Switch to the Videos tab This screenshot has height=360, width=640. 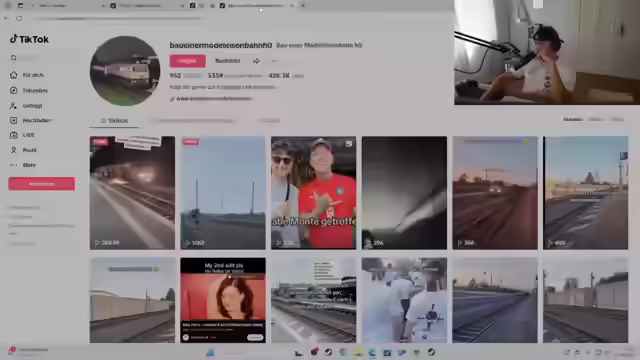click(114, 121)
